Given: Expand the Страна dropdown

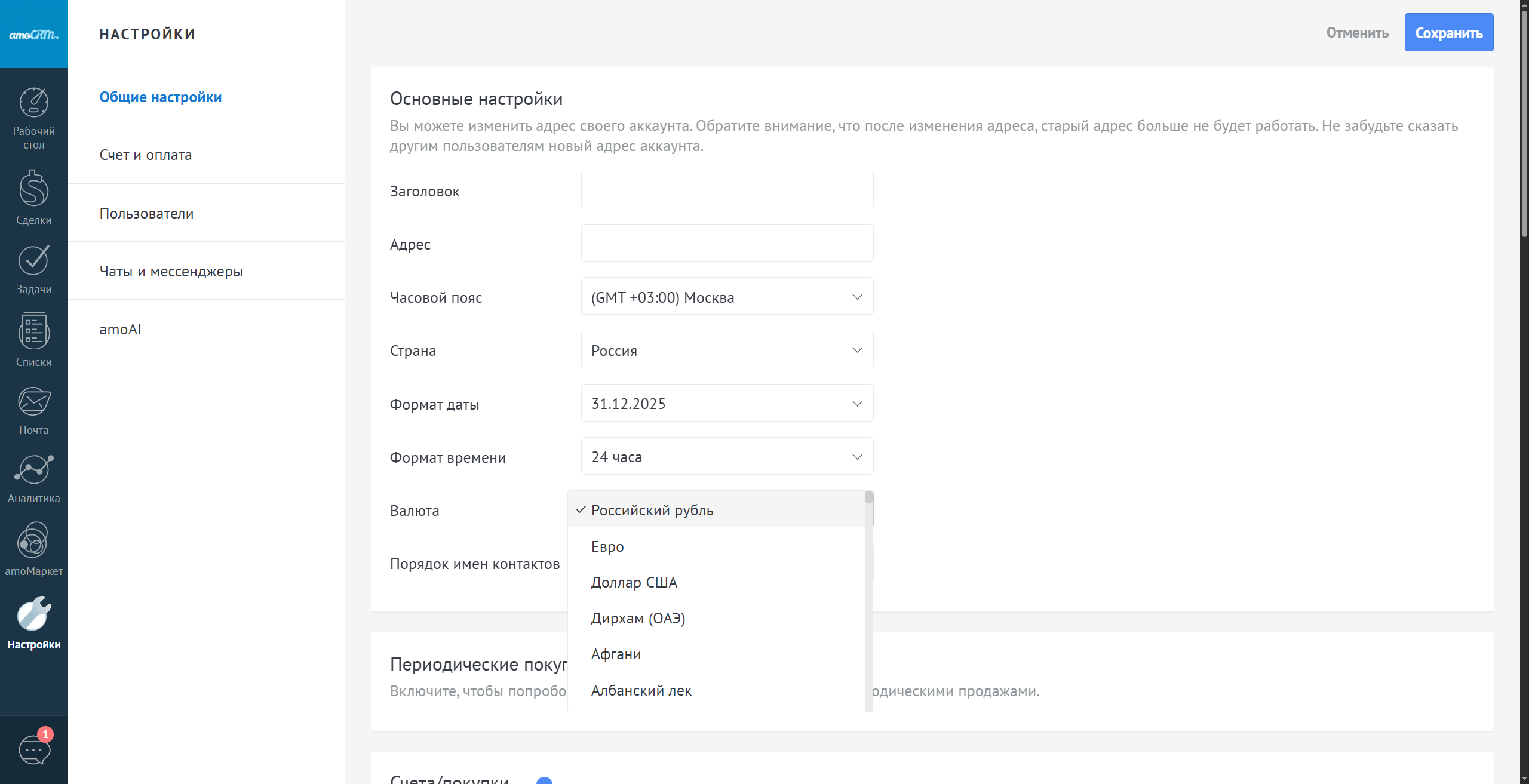Looking at the screenshot, I should tap(727, 350).
